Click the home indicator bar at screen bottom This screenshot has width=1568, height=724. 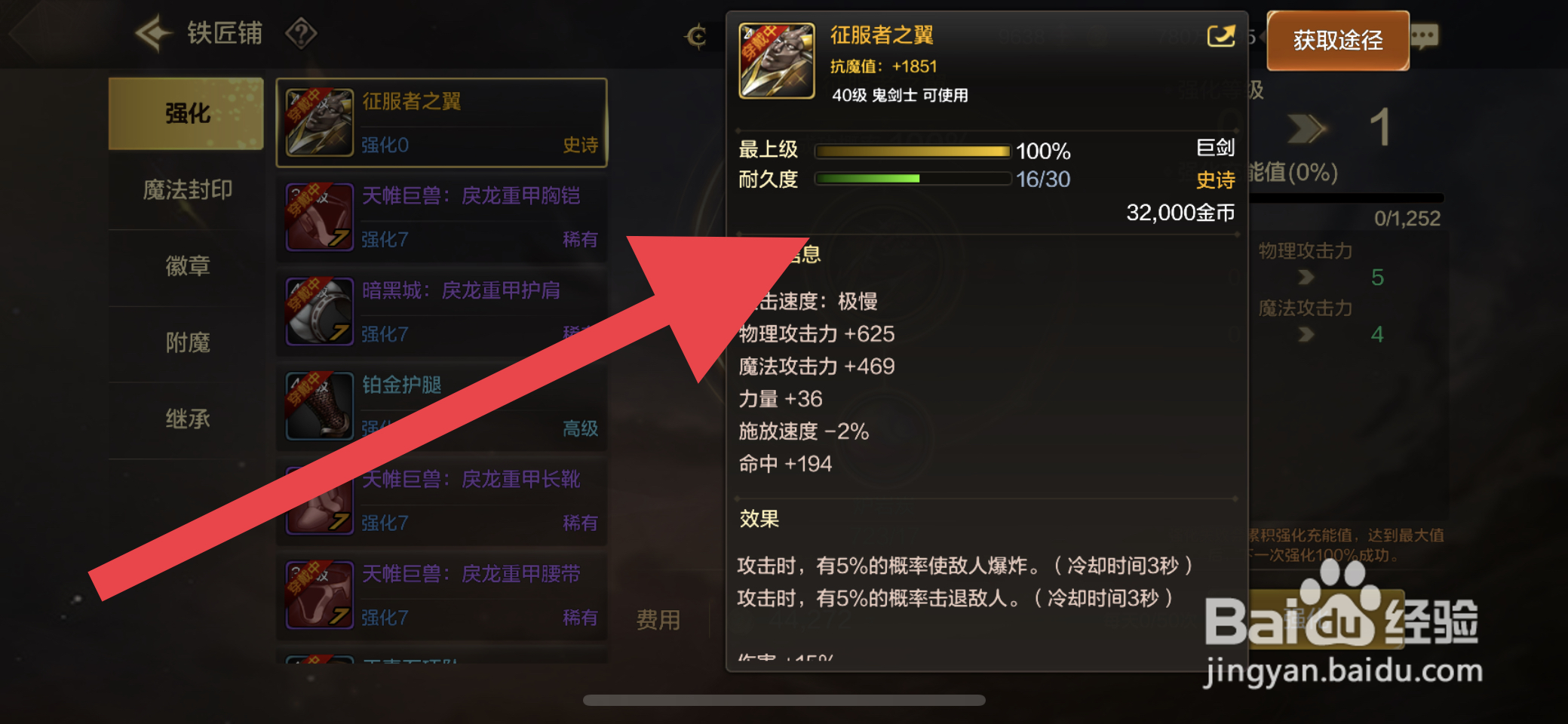pos(784,701)
